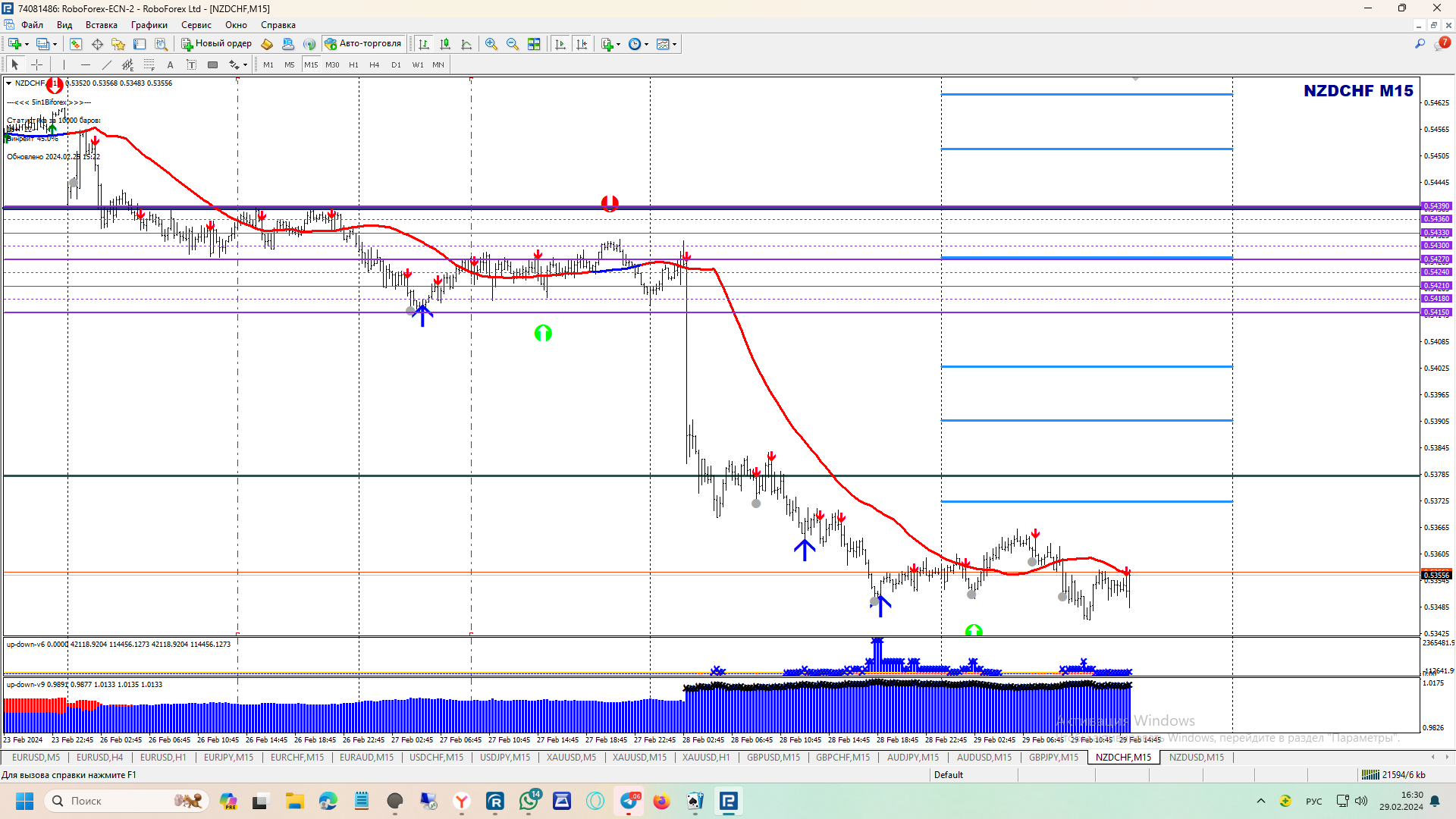Click the 0.54390 purple price label

click(1436, 206)
